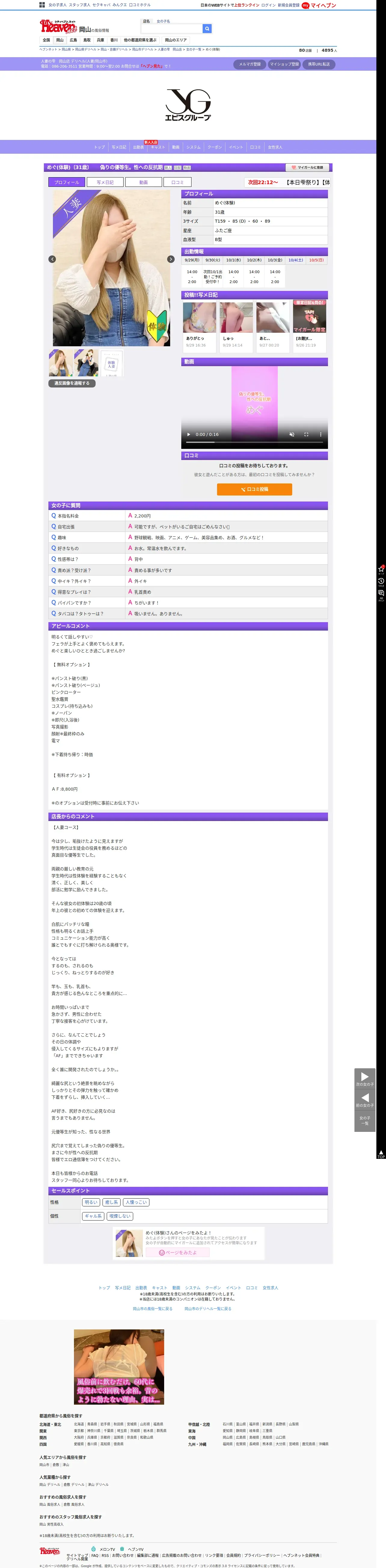Select the 広島 region tab
The width and height of the screenshot is (386, 1568).
74,40
